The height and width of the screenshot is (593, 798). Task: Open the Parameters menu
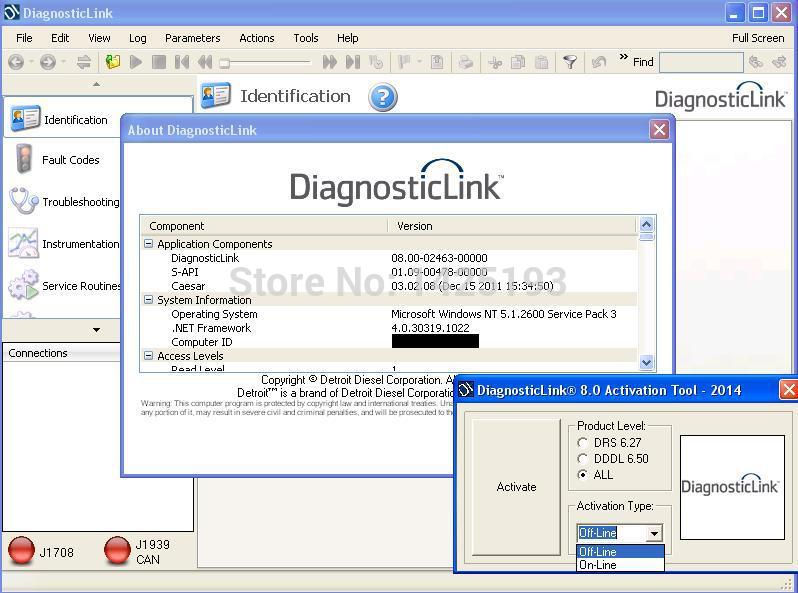point(192,38)
